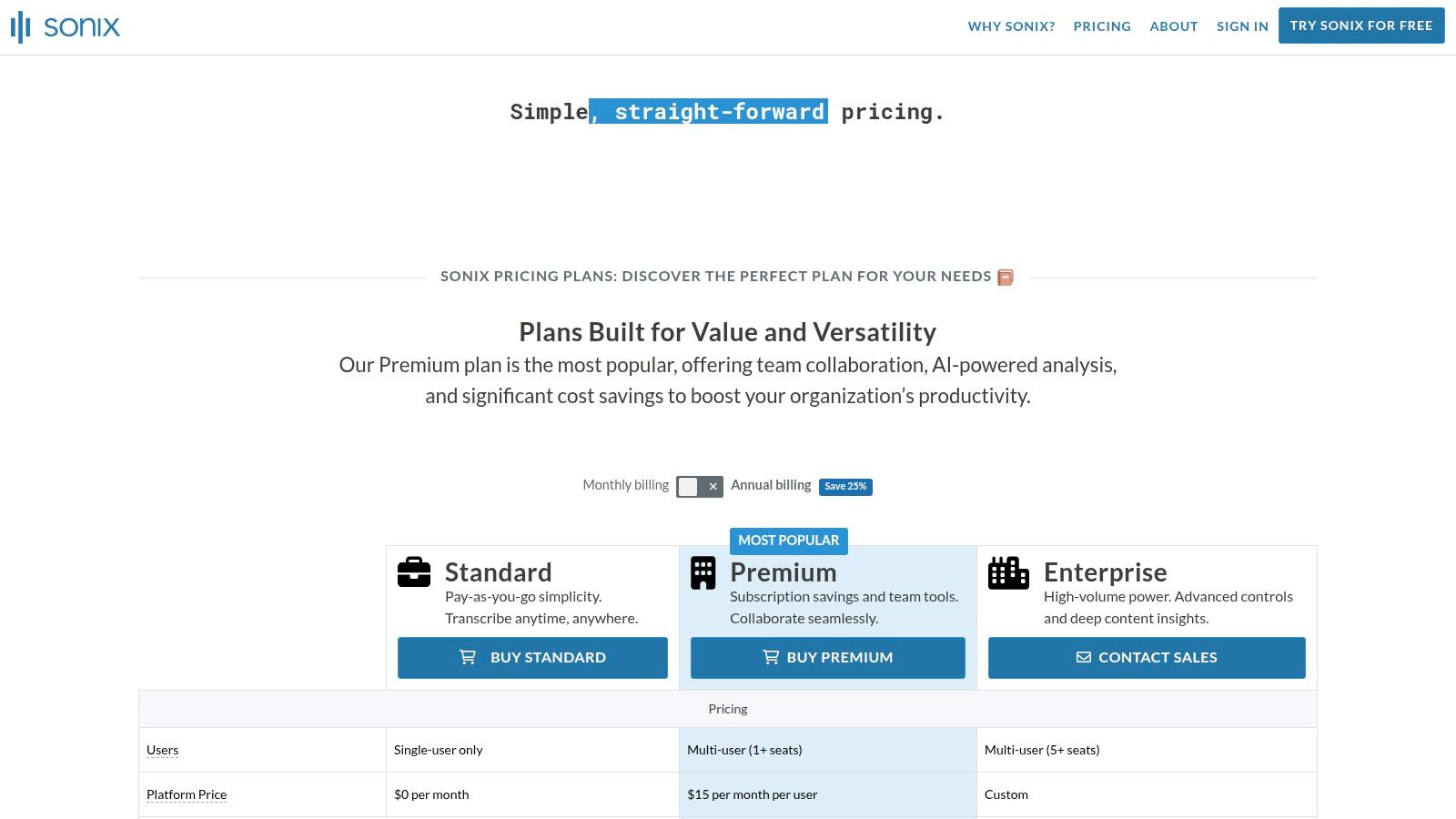The width and height of the screenshot is (1456, 819).
Task: Click the Enterprise plan city icon
Action: click(x=1008, y=573)
